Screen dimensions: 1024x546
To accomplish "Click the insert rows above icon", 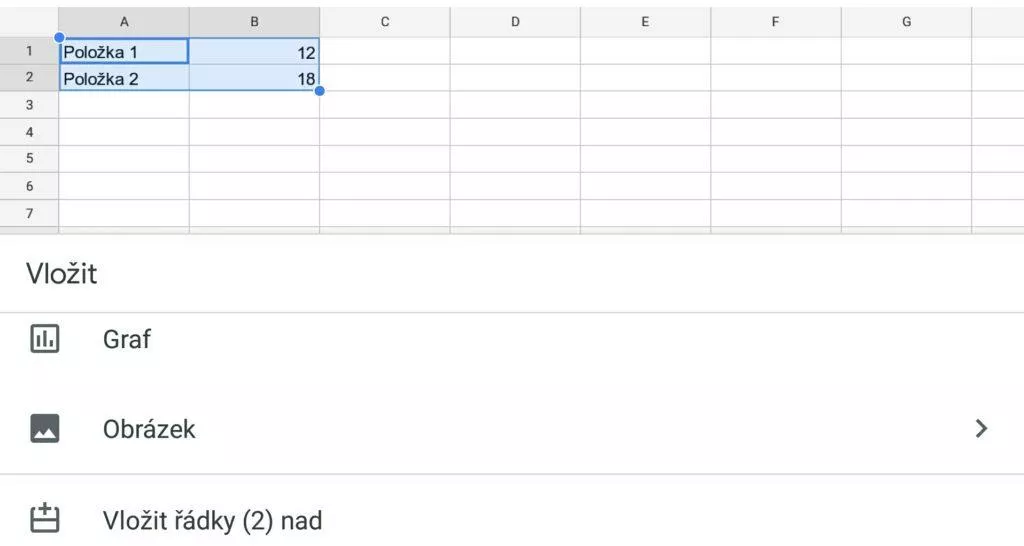I will [x=45, y=519].
